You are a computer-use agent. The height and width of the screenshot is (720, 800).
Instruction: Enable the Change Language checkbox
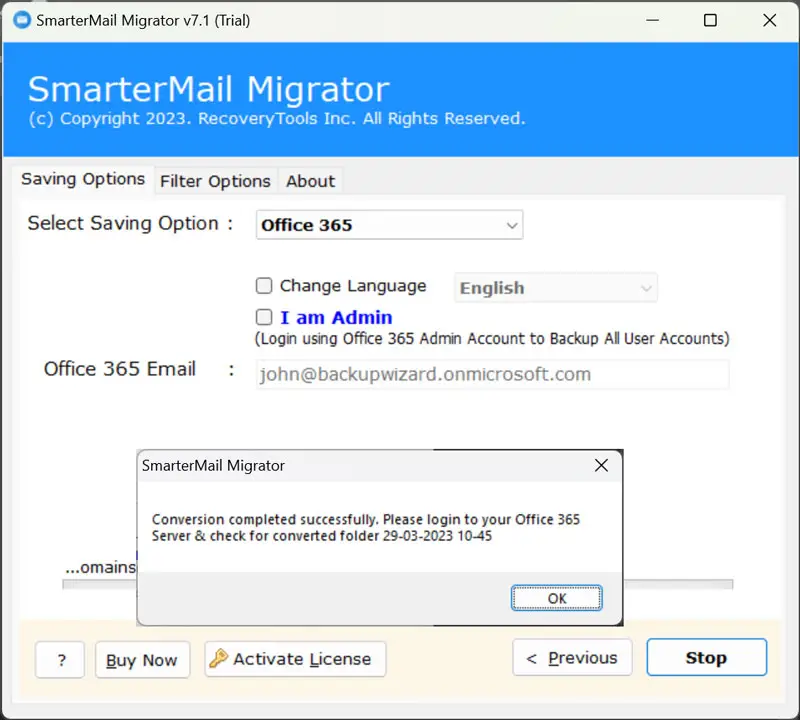(264, 286)
